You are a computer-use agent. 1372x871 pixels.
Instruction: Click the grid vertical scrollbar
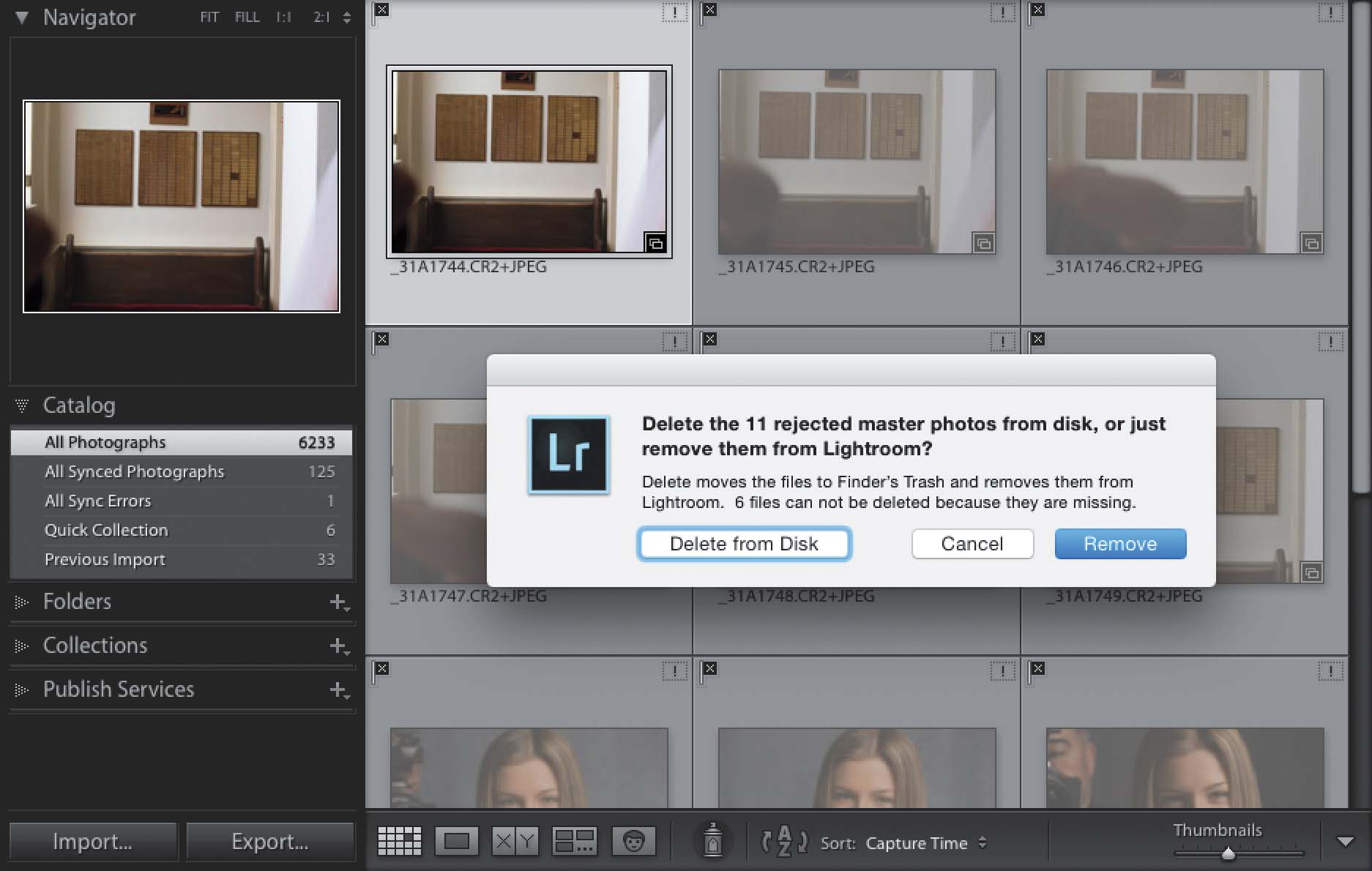[x=1361, y=249]
